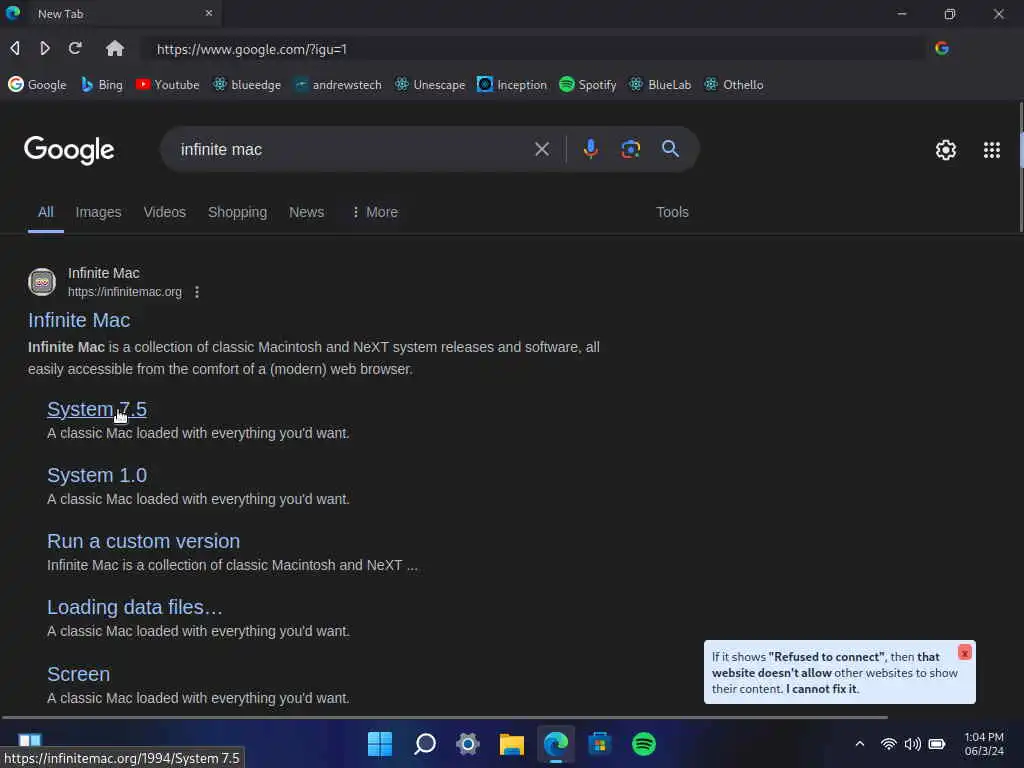The height and width of the screenshot is (768, 1024).
Task: Click the Google icon beside the address bar
Action: tap(942, 48)
